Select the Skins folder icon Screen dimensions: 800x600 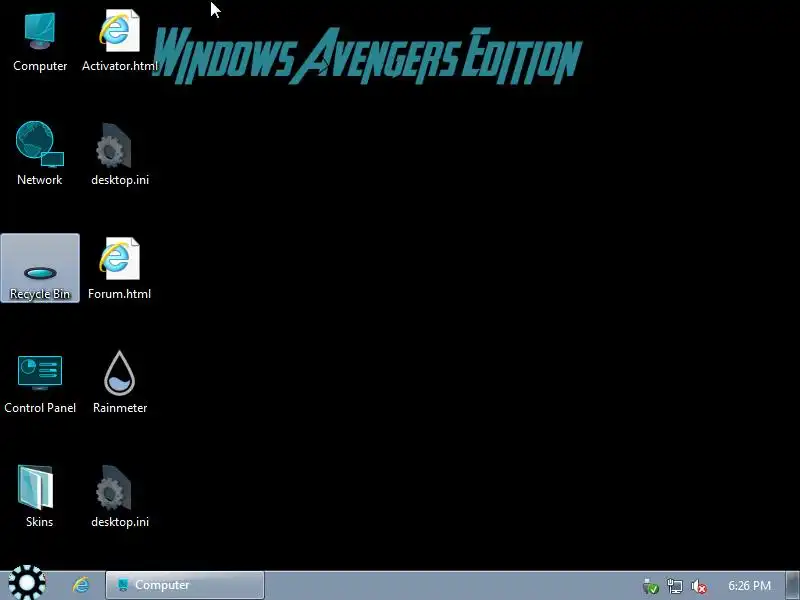pyautogui.click(x=39, y=496)
